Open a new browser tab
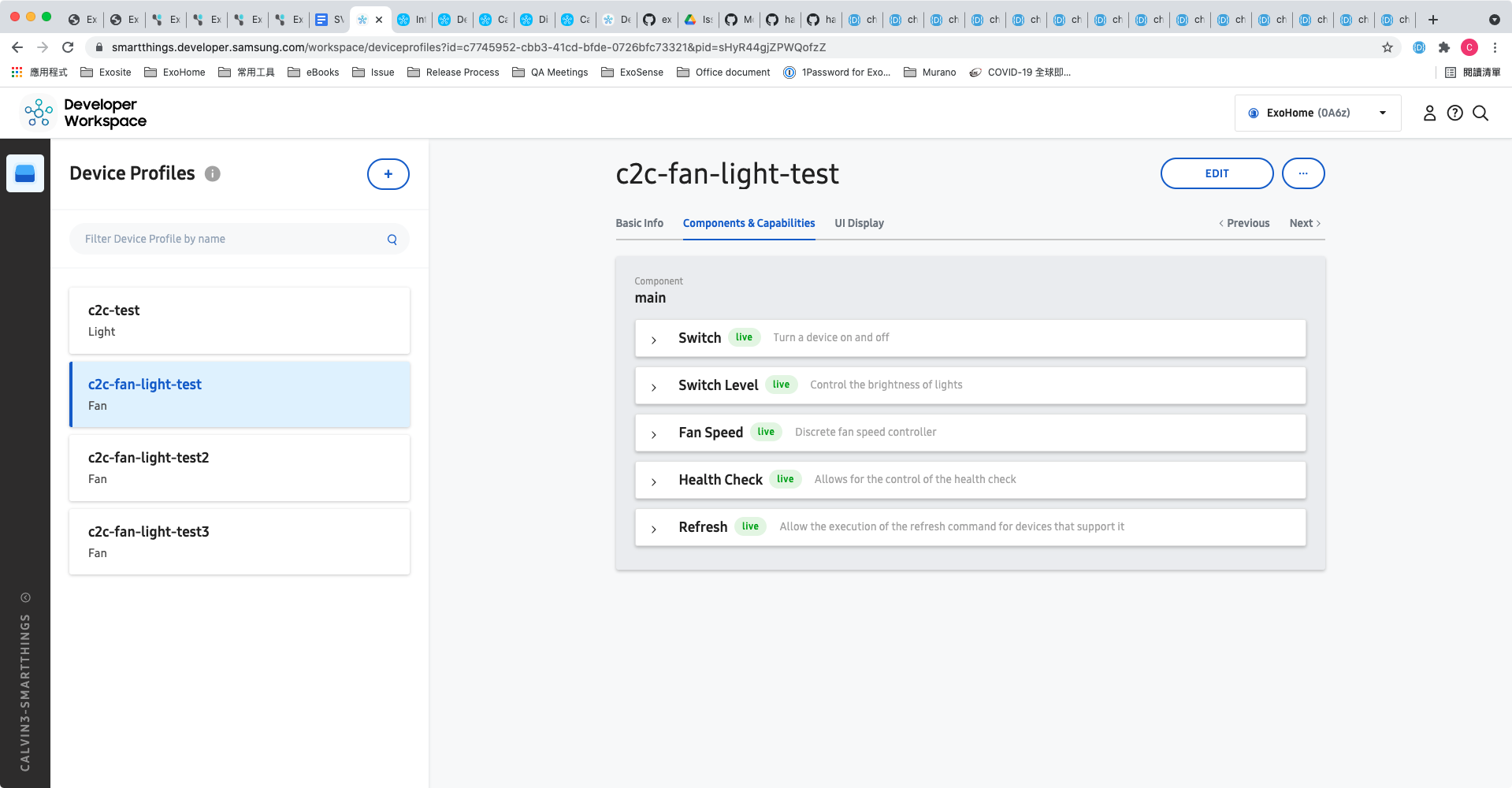Image resolution: width=1512 pixels, height=788 pixels. click(x=1433, y=20)
